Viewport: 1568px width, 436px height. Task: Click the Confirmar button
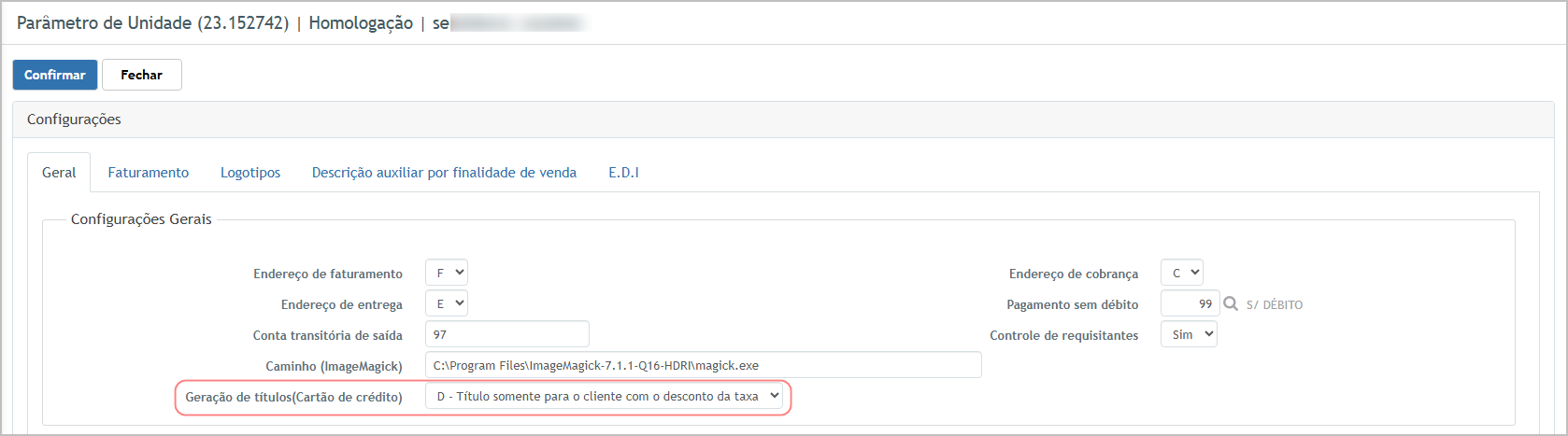tap(55, 75)
